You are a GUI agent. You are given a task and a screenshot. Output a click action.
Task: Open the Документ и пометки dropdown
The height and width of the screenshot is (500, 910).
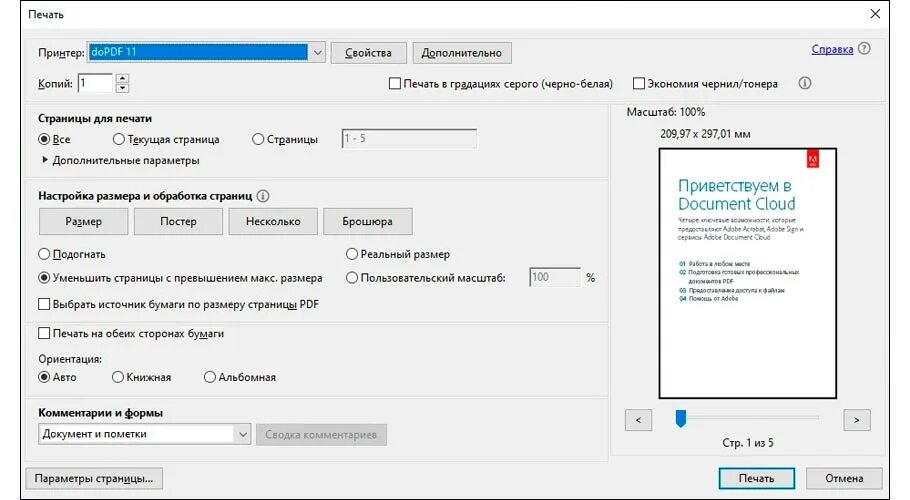click(243, 434)
